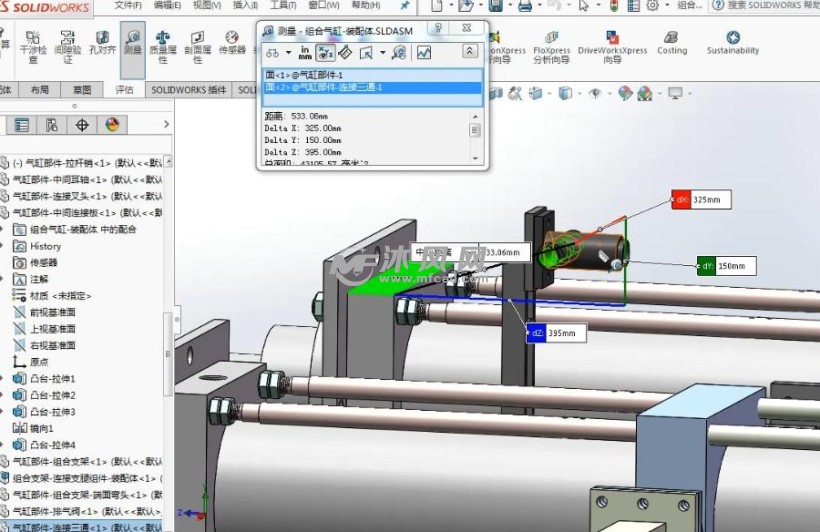Screen dimensions: 820x532
Task: Expand the 凸台-拉伸3 feature
Action: point(3,412)
